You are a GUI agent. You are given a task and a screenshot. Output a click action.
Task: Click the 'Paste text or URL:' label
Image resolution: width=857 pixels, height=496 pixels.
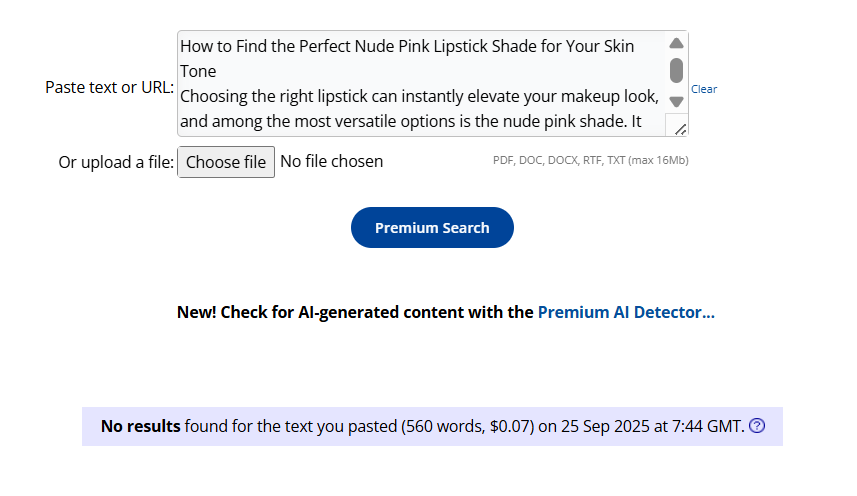point(109,88)
